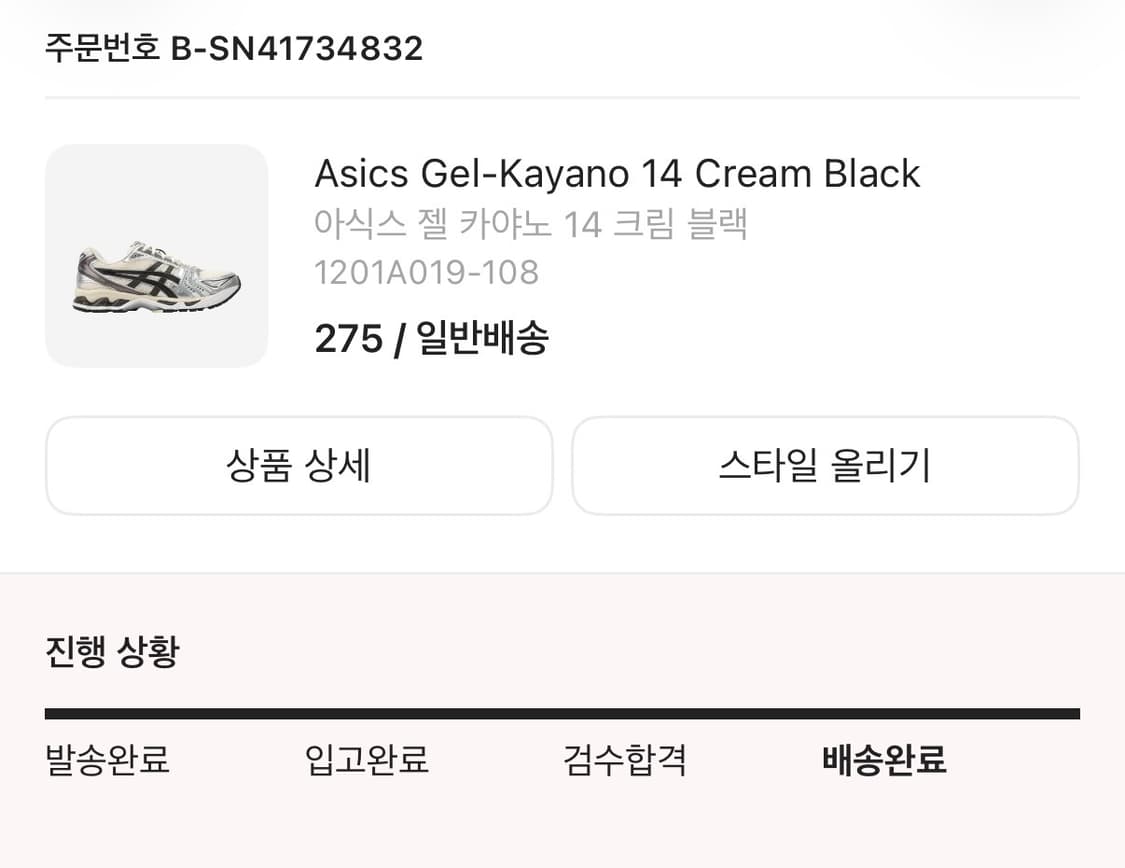Click 스타일 올리기 to upload a style
The width and height of the screenshot is (1125, 868).
(x=824, y=466)
